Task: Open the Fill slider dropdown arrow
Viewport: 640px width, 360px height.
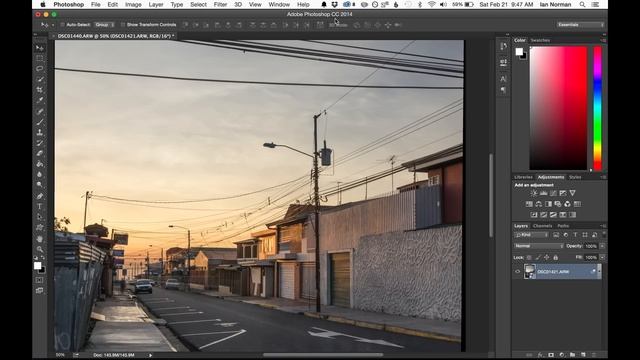Action: pos(602,258)
